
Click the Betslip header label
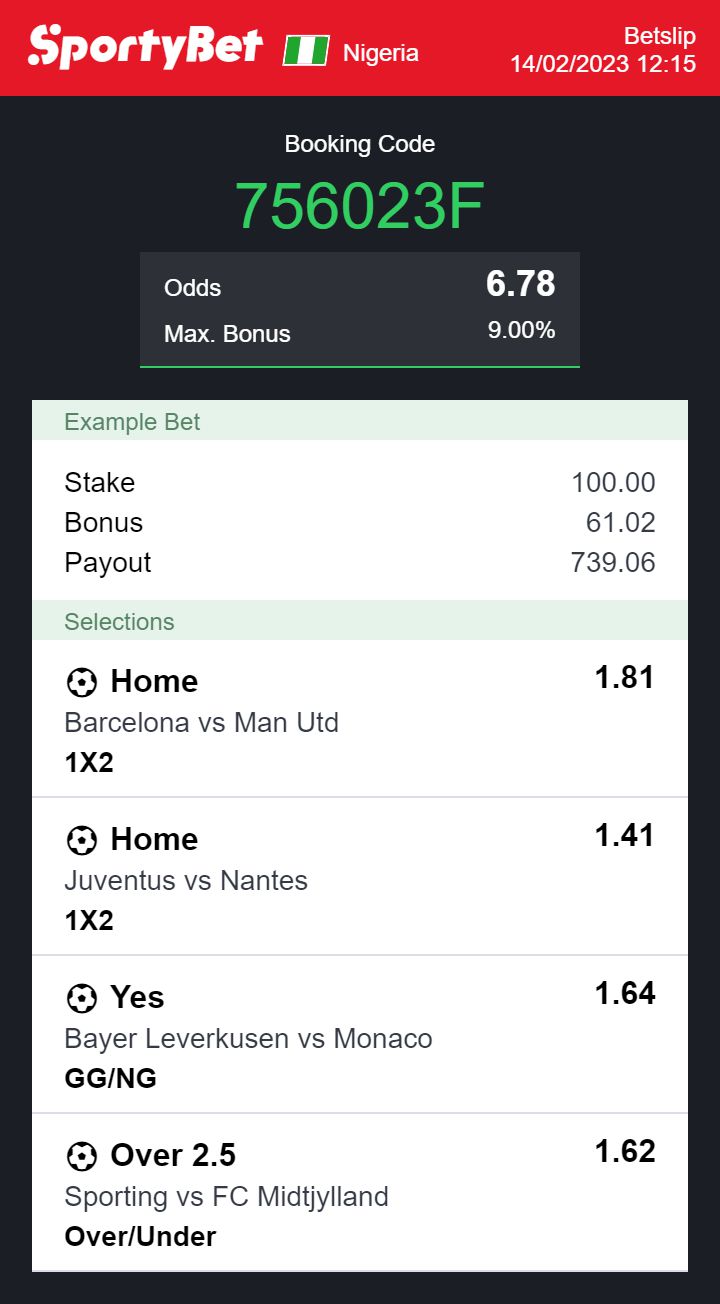659,36
